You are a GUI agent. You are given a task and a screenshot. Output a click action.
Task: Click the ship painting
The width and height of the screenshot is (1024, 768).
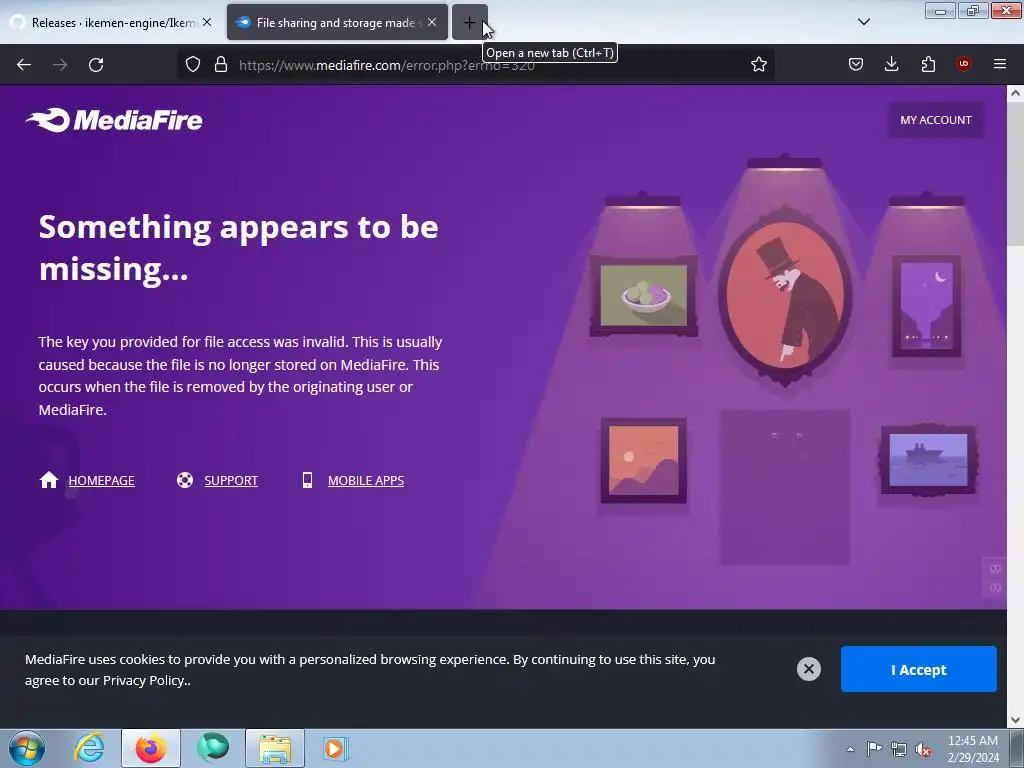[x=928, y=460]
